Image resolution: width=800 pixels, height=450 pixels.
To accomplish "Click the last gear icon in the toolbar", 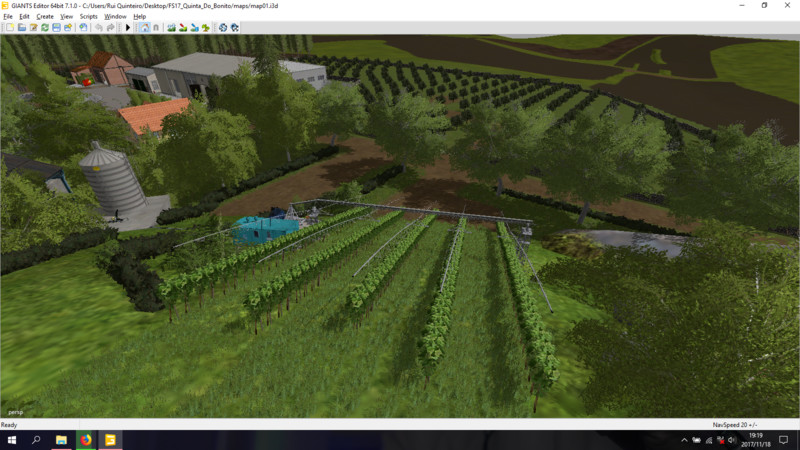I will click(x=235, y=27).
